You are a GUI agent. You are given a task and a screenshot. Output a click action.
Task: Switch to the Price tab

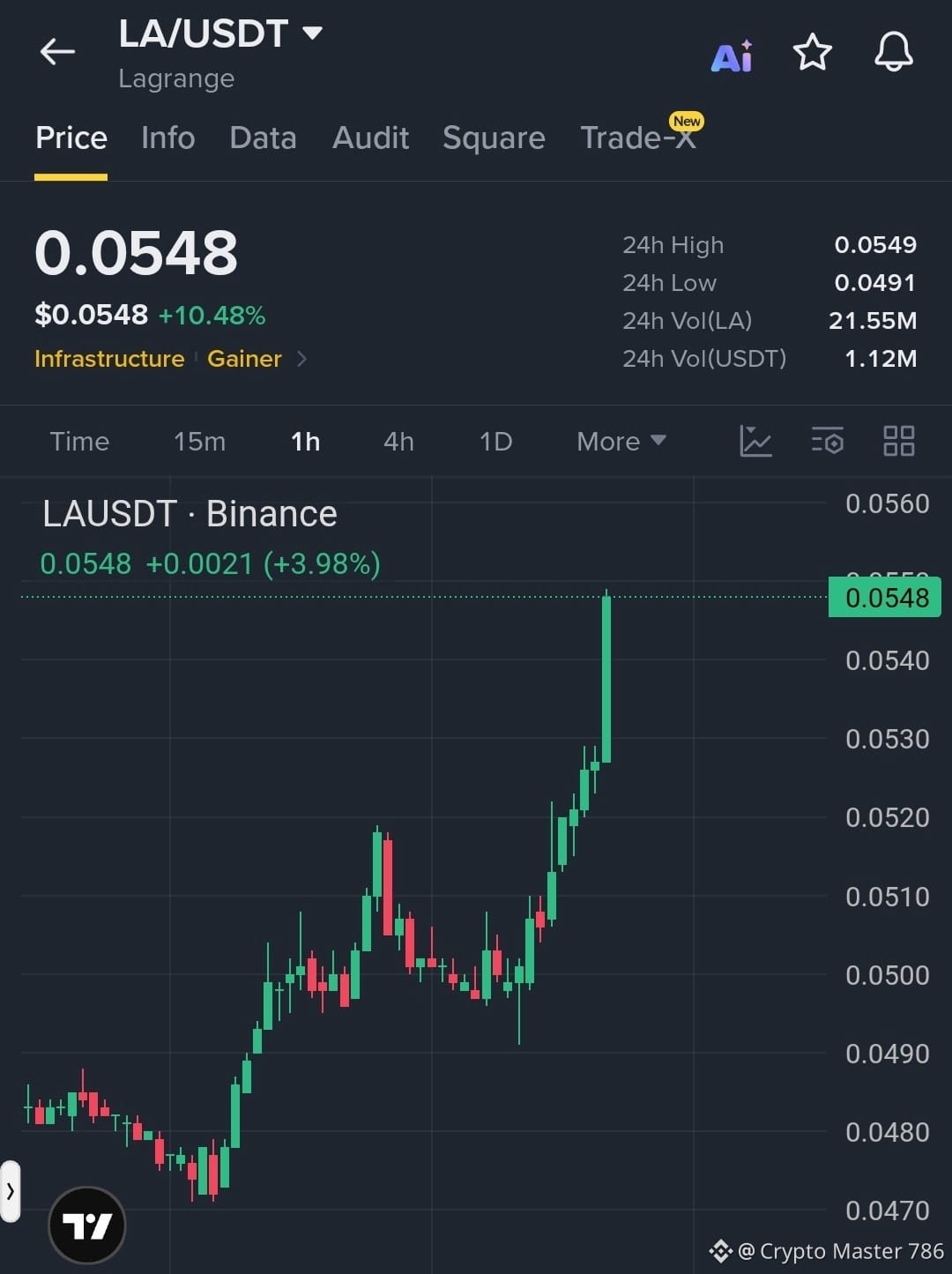[x=71, y=138]
